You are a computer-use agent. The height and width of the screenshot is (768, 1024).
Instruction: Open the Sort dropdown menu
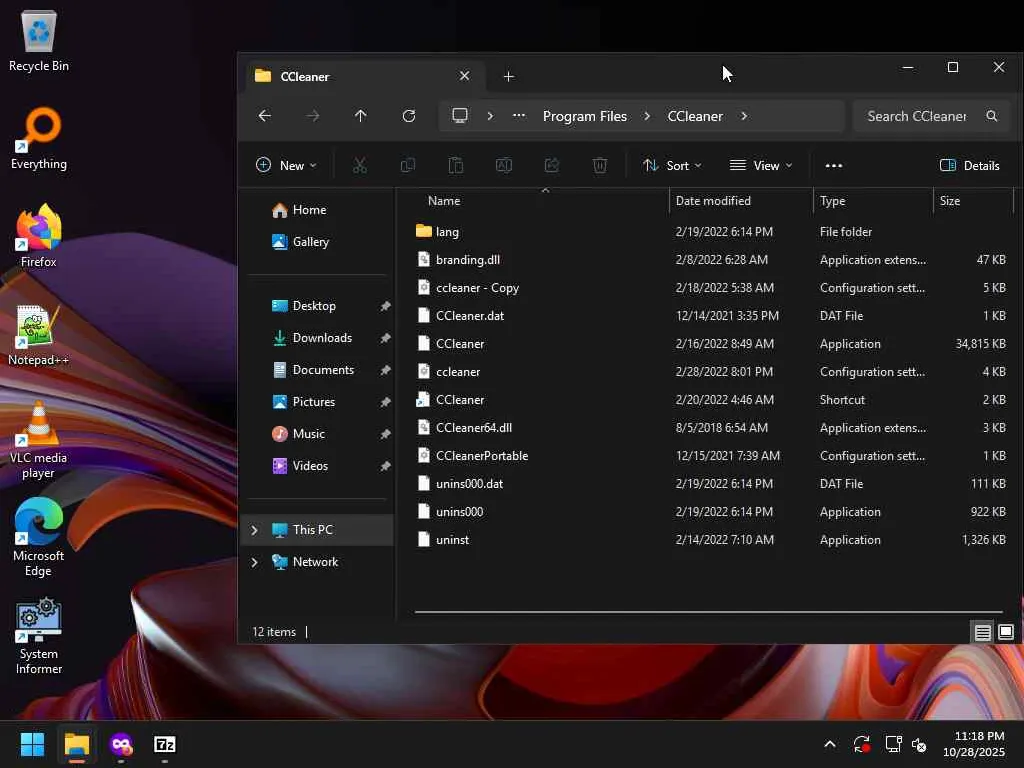[672, 166]
